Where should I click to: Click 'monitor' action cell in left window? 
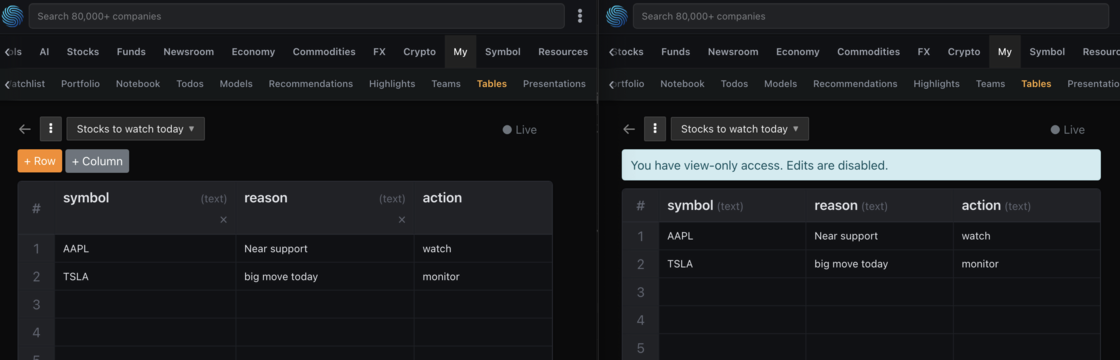[x=483, y=276]
